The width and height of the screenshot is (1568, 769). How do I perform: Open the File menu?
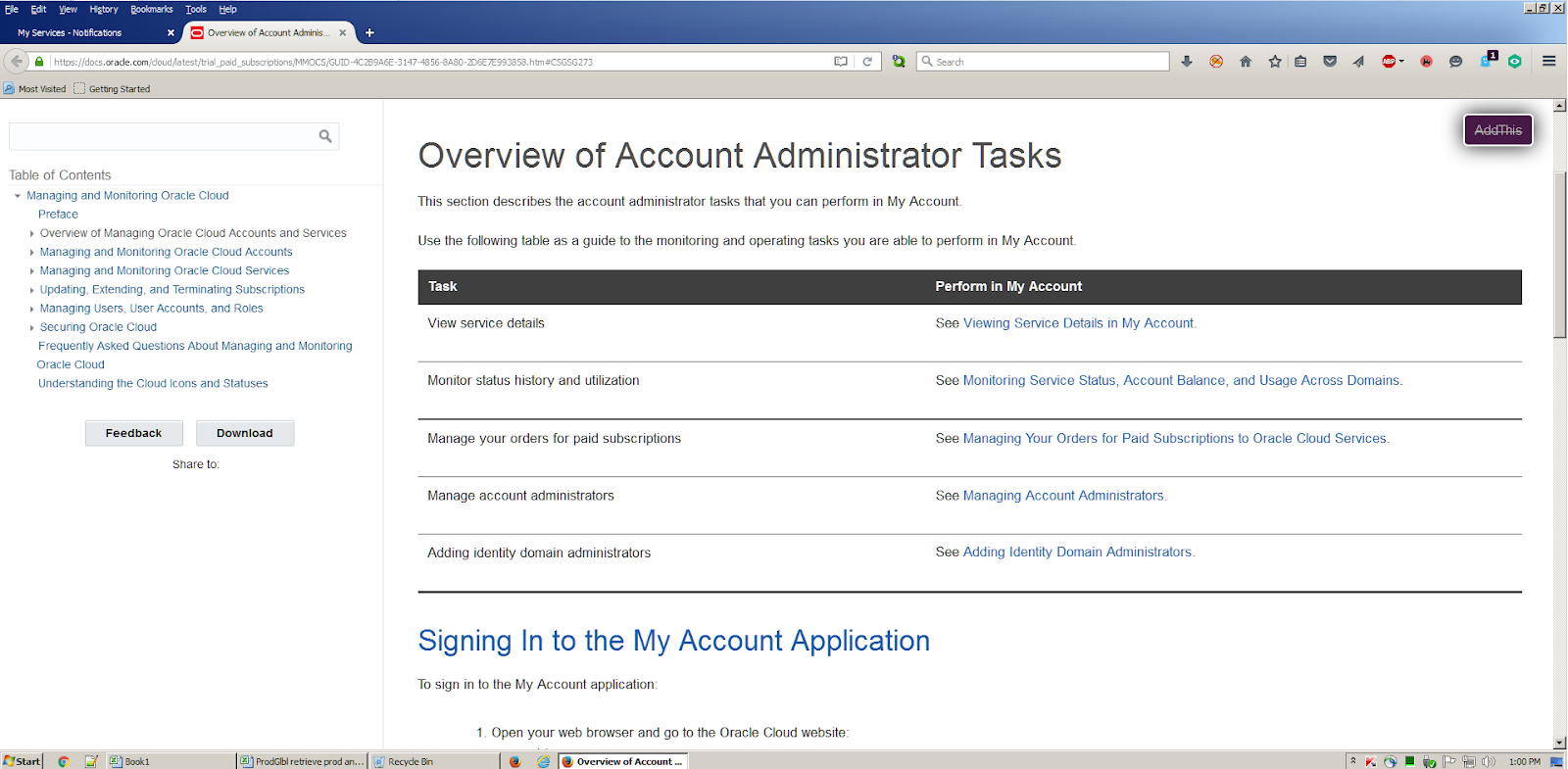pos(12,9)
